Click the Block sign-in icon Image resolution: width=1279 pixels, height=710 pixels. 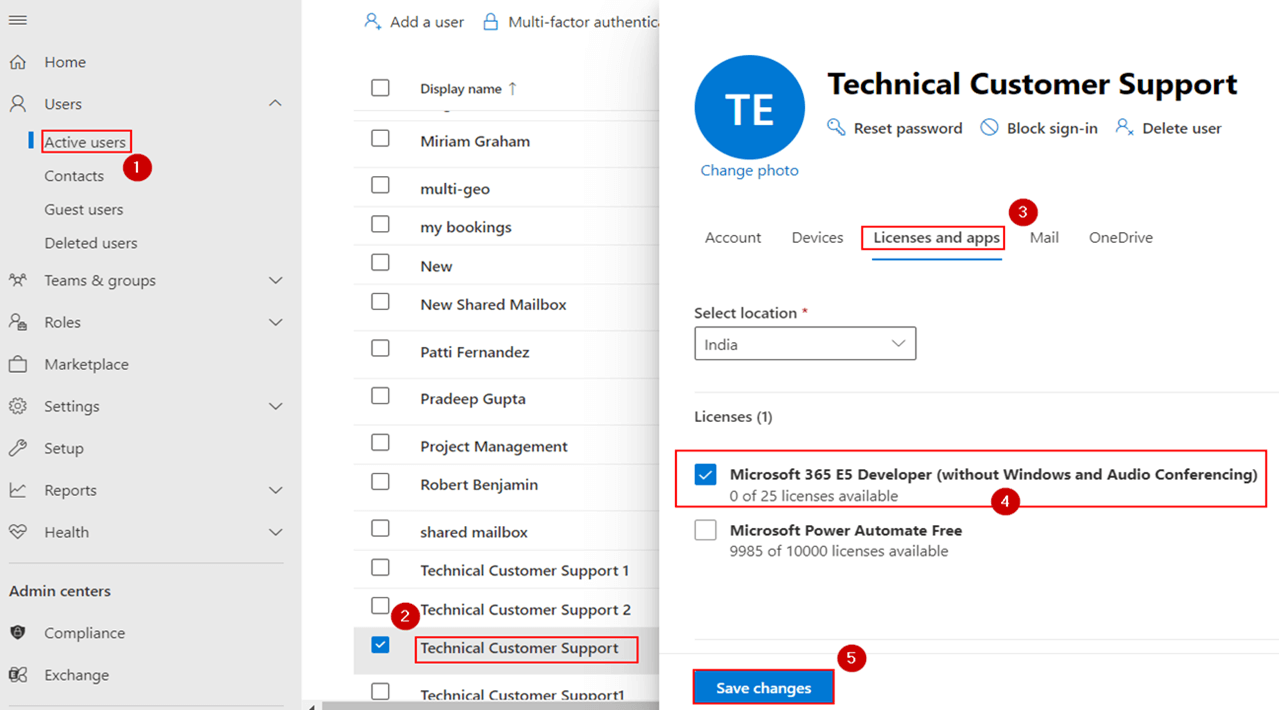[x=989, y=128]
